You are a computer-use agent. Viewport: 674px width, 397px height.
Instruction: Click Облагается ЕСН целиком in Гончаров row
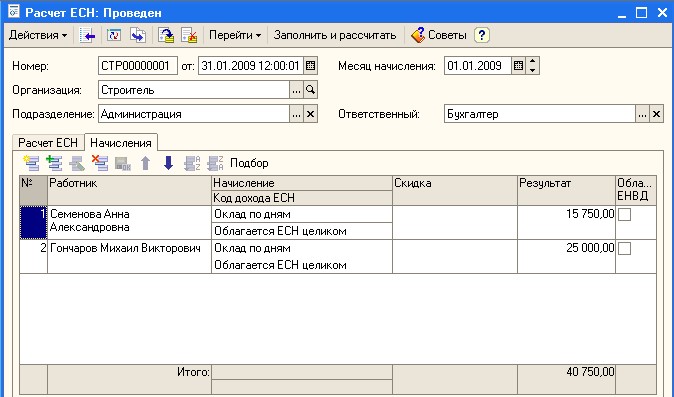pyautogui.click(x=302, y=265)
